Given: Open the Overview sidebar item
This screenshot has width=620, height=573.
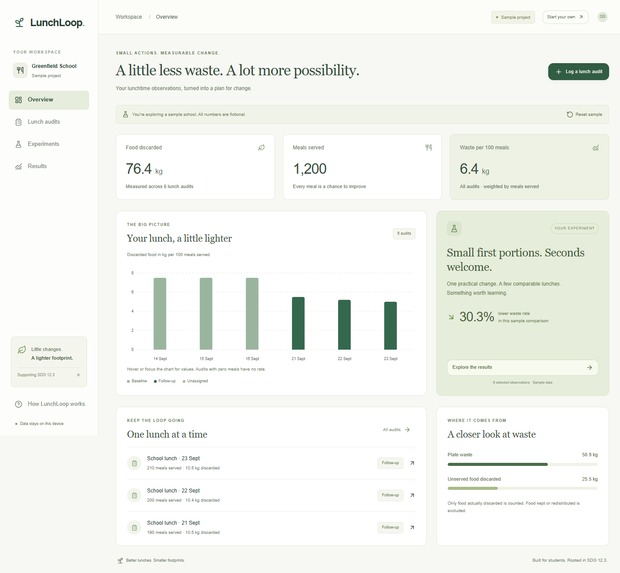Looking at the screenshot, I should pos(49,100).
